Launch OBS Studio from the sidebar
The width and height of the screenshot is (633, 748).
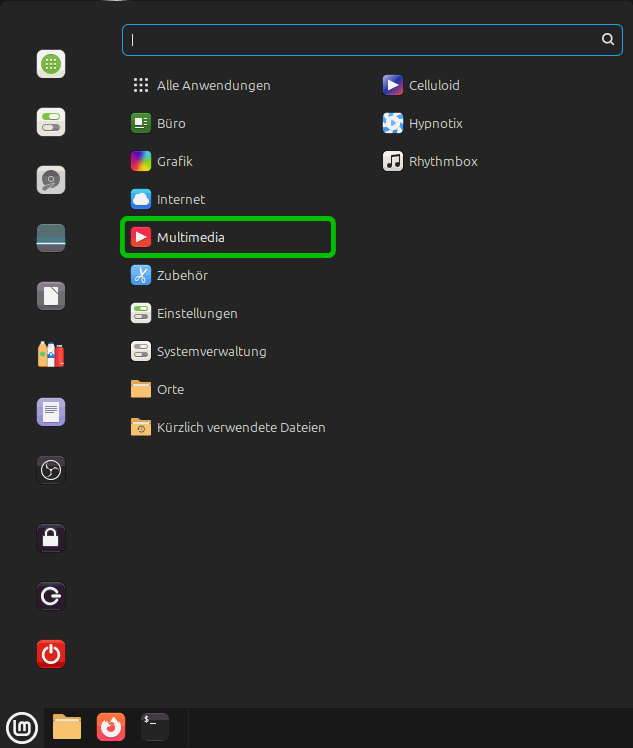(51, 470)
